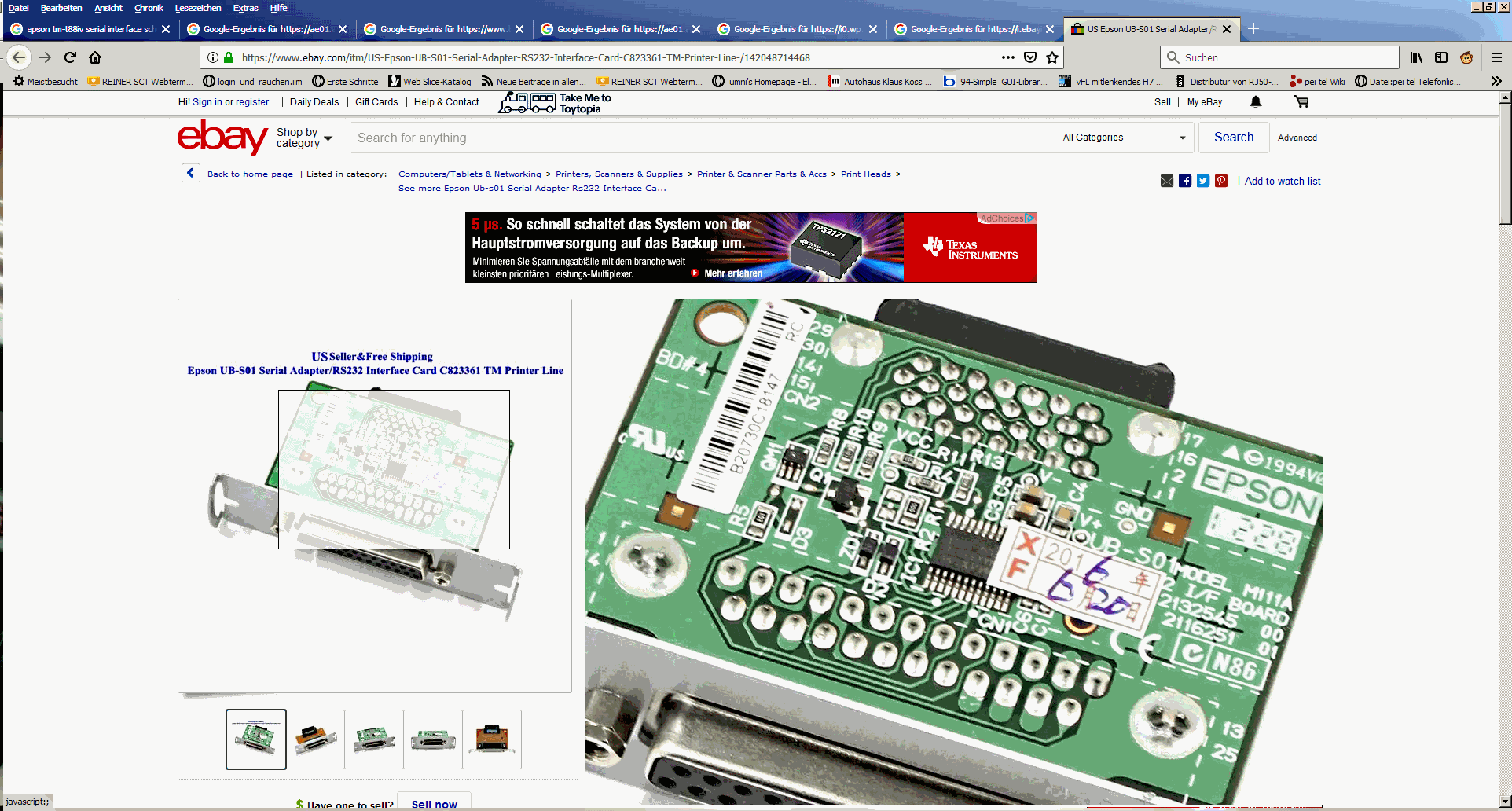
Task: Open the Datei menu
Action: tap(18, 8)
